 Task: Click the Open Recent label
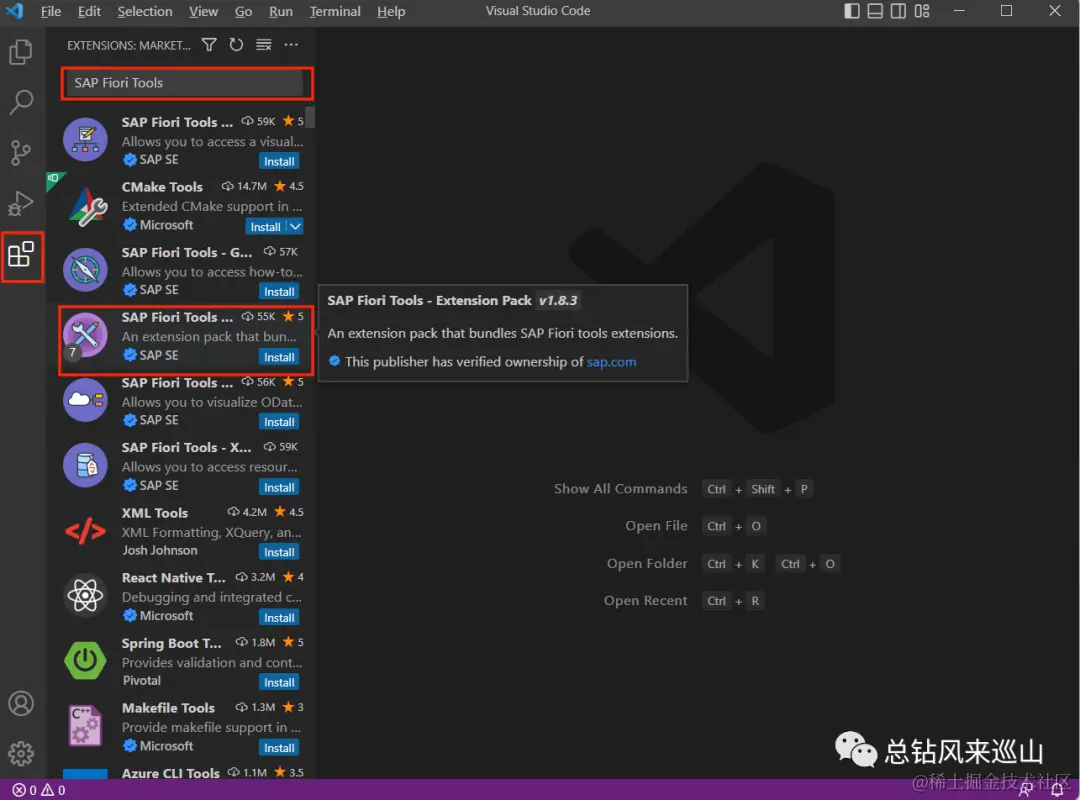click(645, 600)
